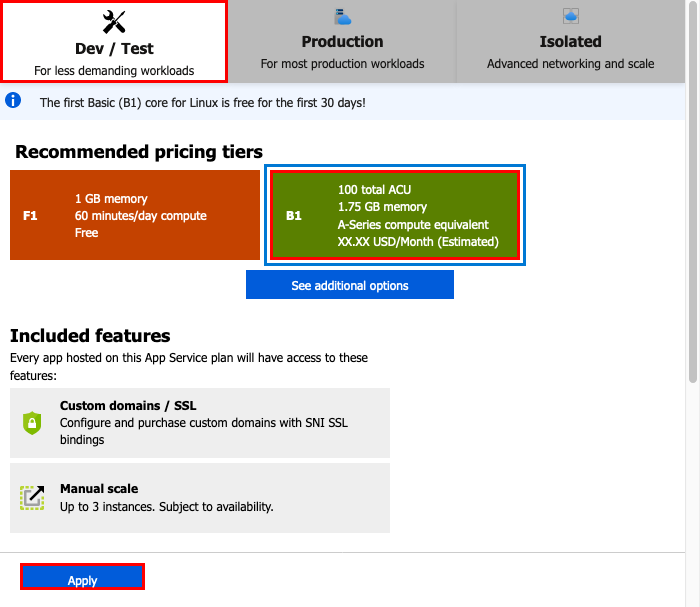The height and width of the screenshot is (607, 700).
Task: Select the B1 pricing tier tile
Action: (395, 215)
